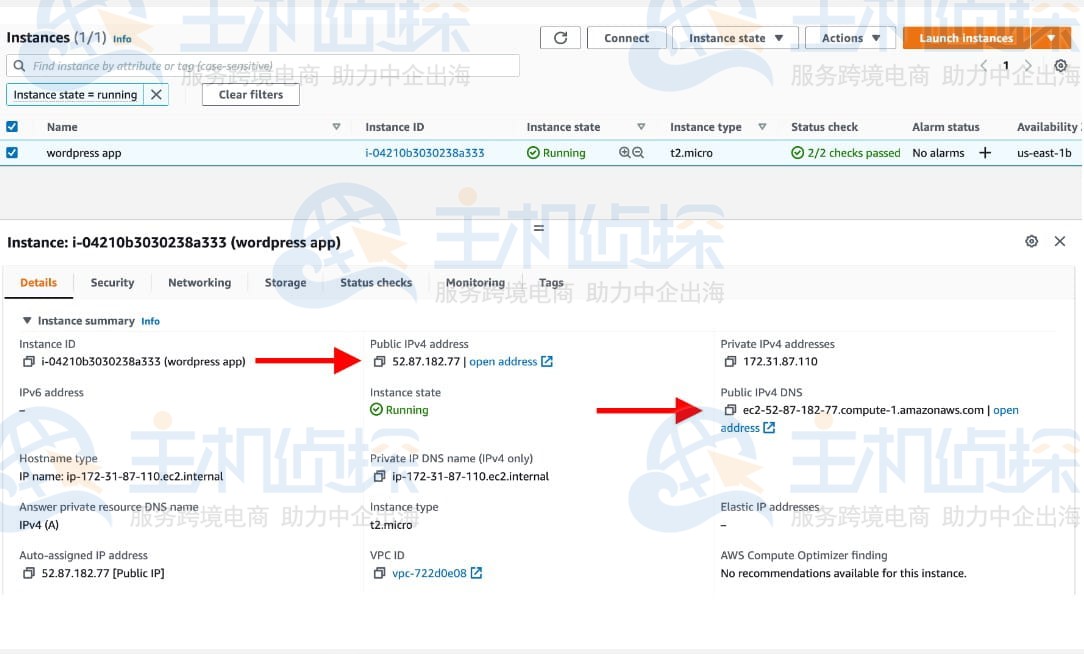Open the detail panel settings gear

pyautogui.click(x=1032, y=240)
